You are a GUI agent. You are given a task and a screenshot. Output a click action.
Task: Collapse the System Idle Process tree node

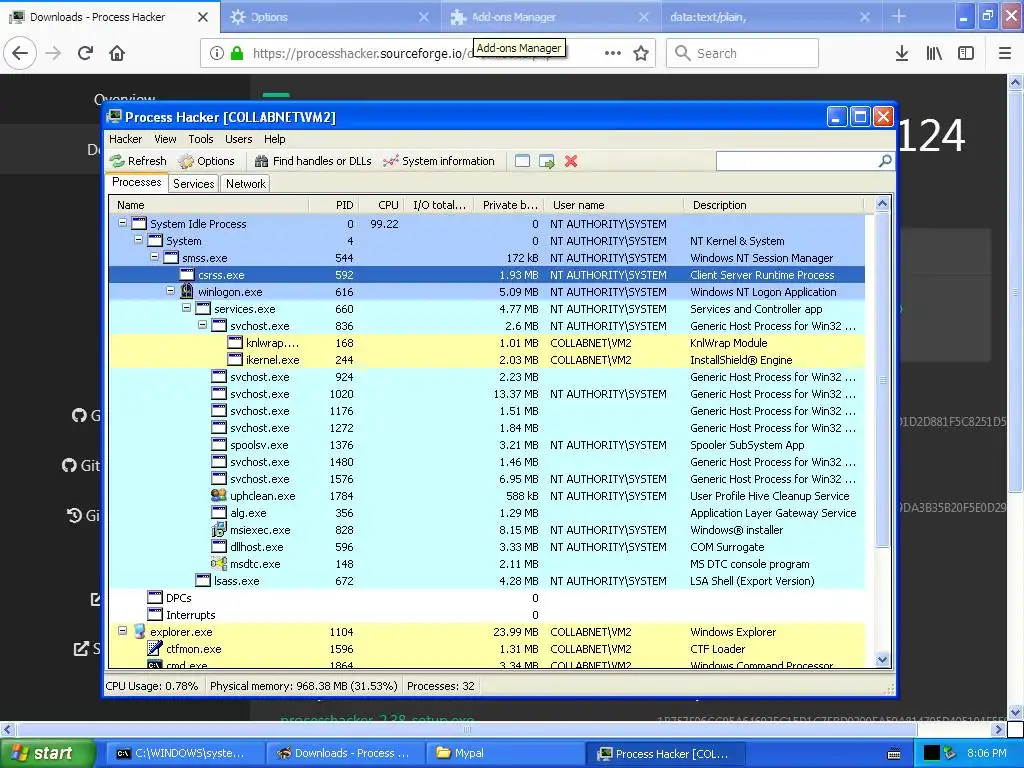122,223
